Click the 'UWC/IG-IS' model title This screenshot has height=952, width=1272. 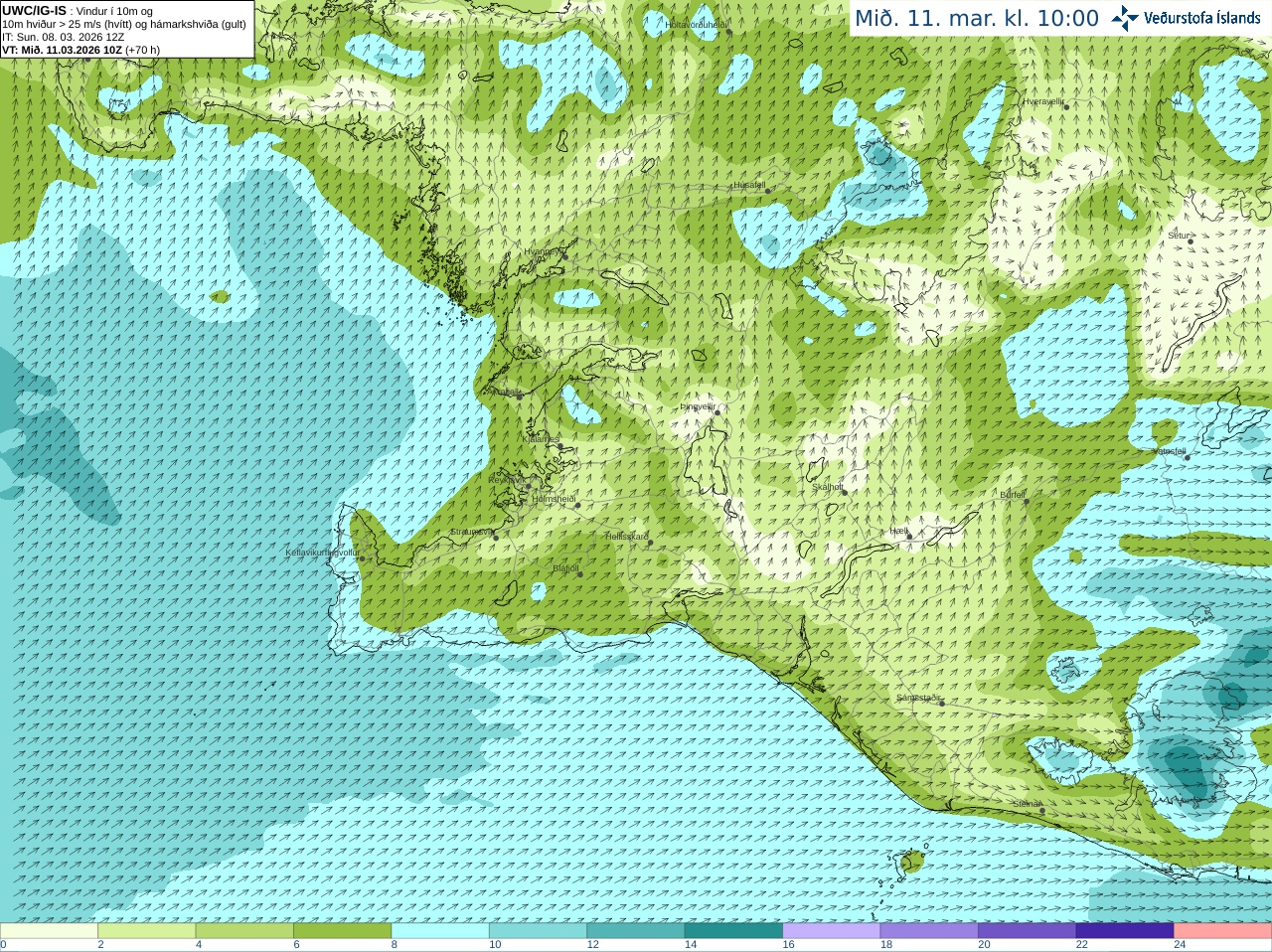[34, 10]
